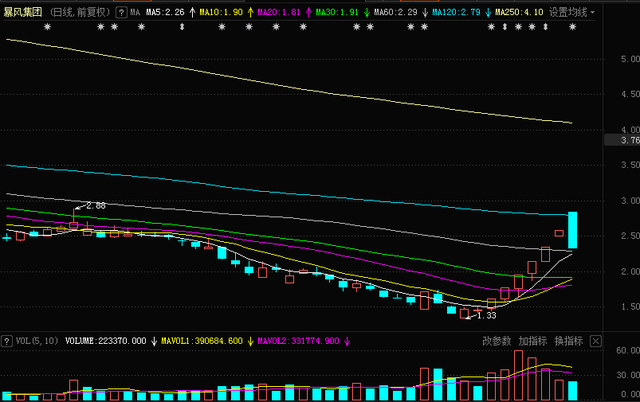This screenshot has height=402, width=640.
Task: Select the MA120:2.79 indicator value
Action: click(x=456, y=13)
